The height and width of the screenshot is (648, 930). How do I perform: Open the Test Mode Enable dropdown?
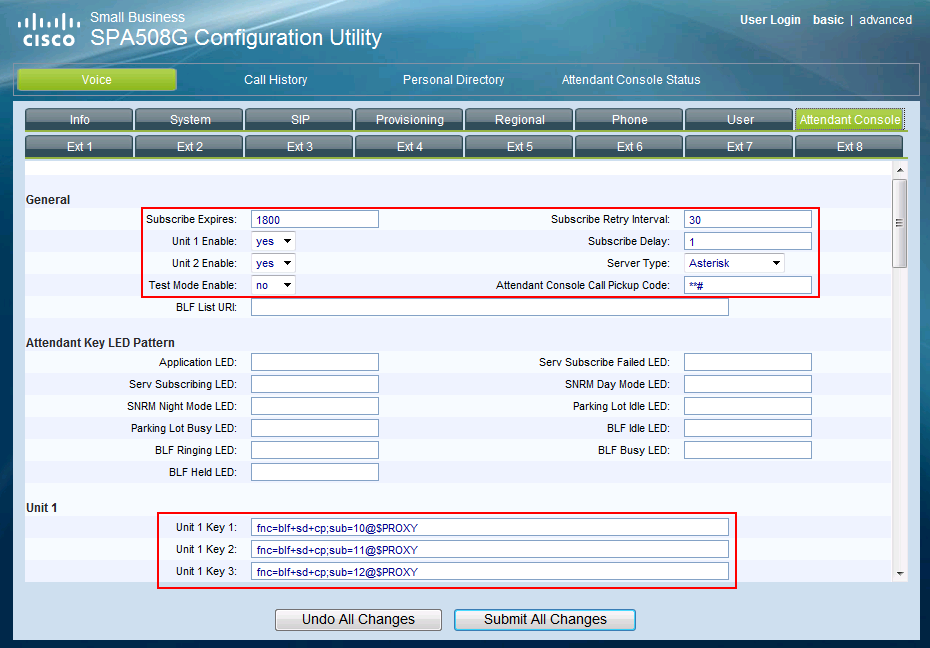[x=273, y=285]
